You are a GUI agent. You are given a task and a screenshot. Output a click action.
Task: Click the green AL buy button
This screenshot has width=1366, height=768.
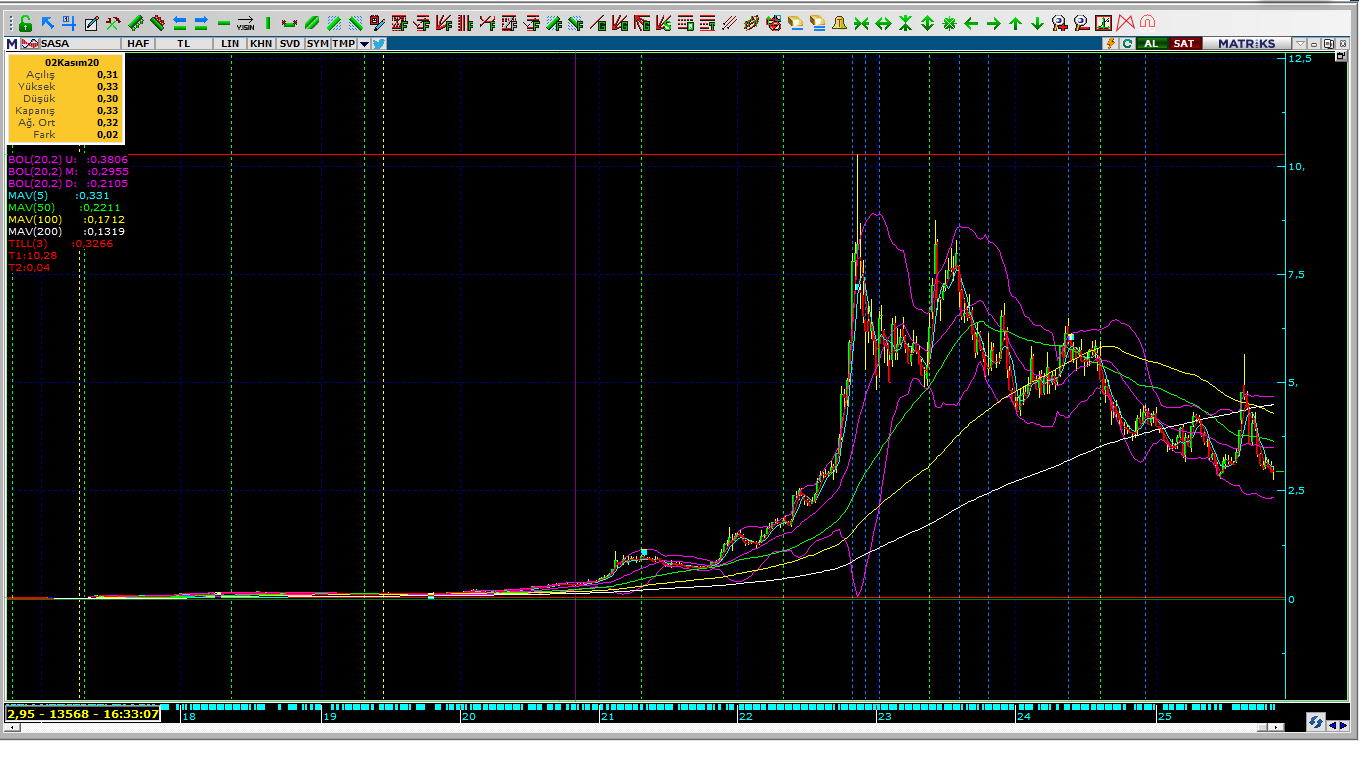(1151, 44)
